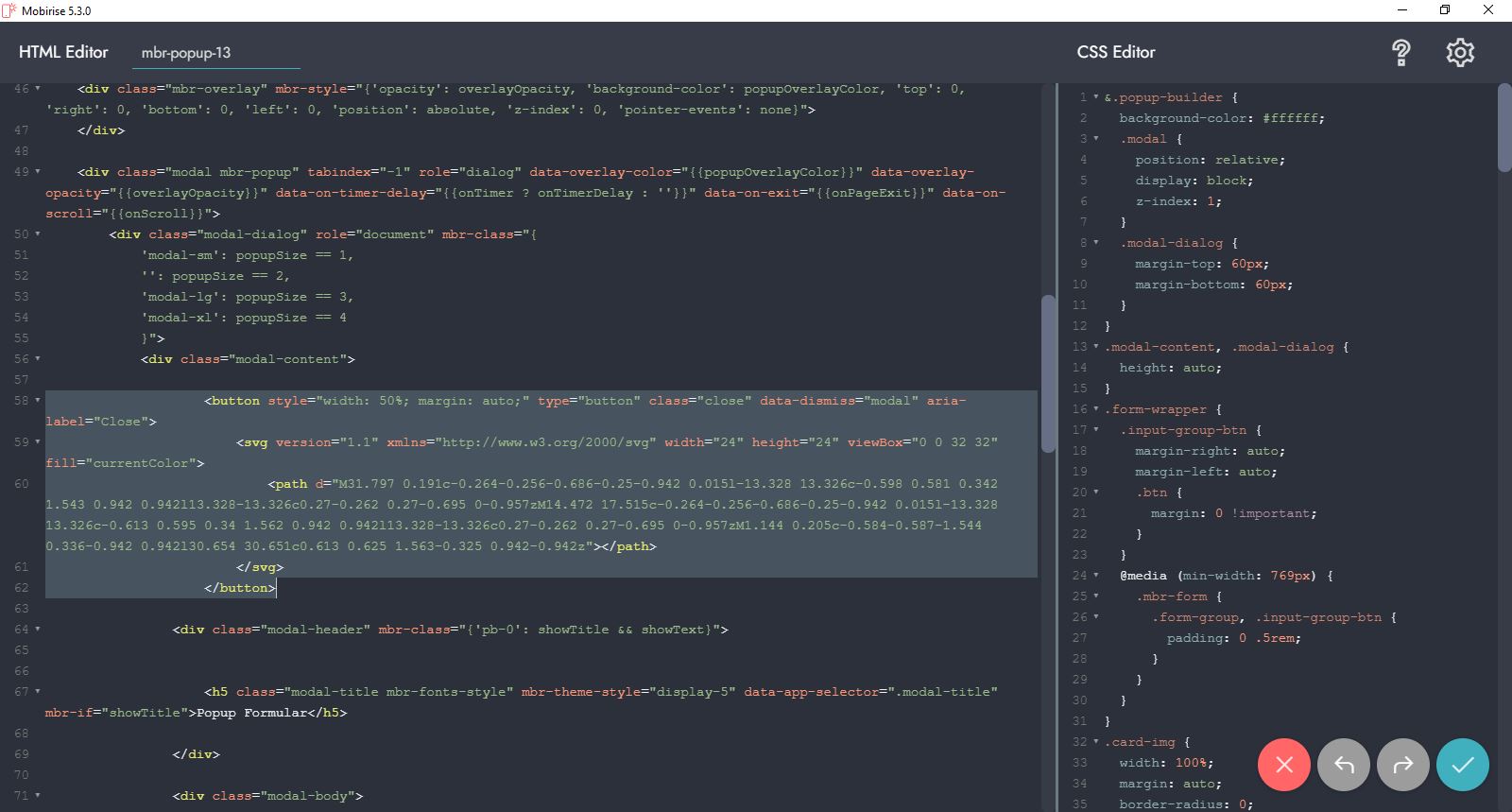The width and height of the screenshot is (1512, 812).
Task: Click the red cancel X button
Action: pos(1283,765)
